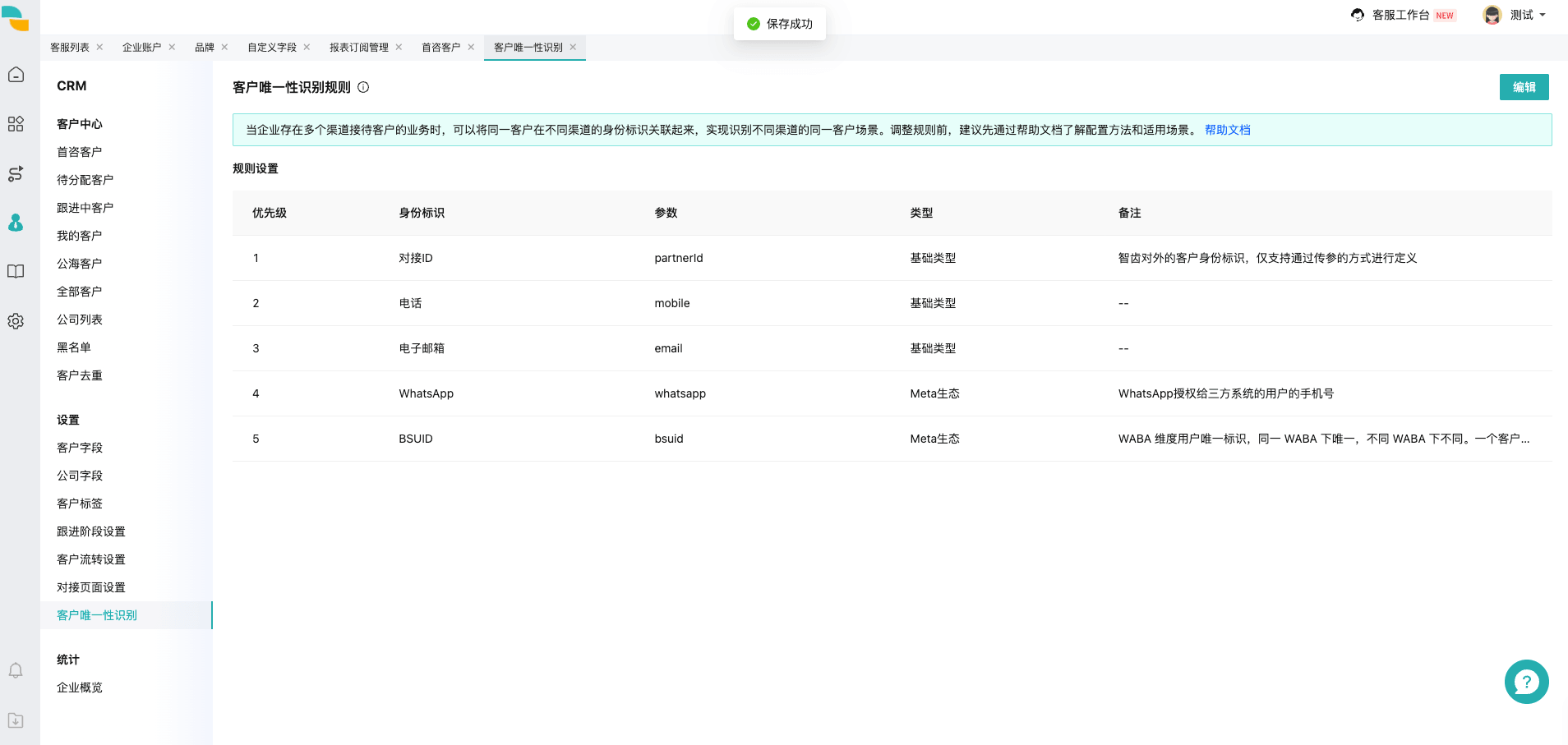Open the routing flow icon in left rail
The image size is (1568, 745).
(x=16, y=173)
